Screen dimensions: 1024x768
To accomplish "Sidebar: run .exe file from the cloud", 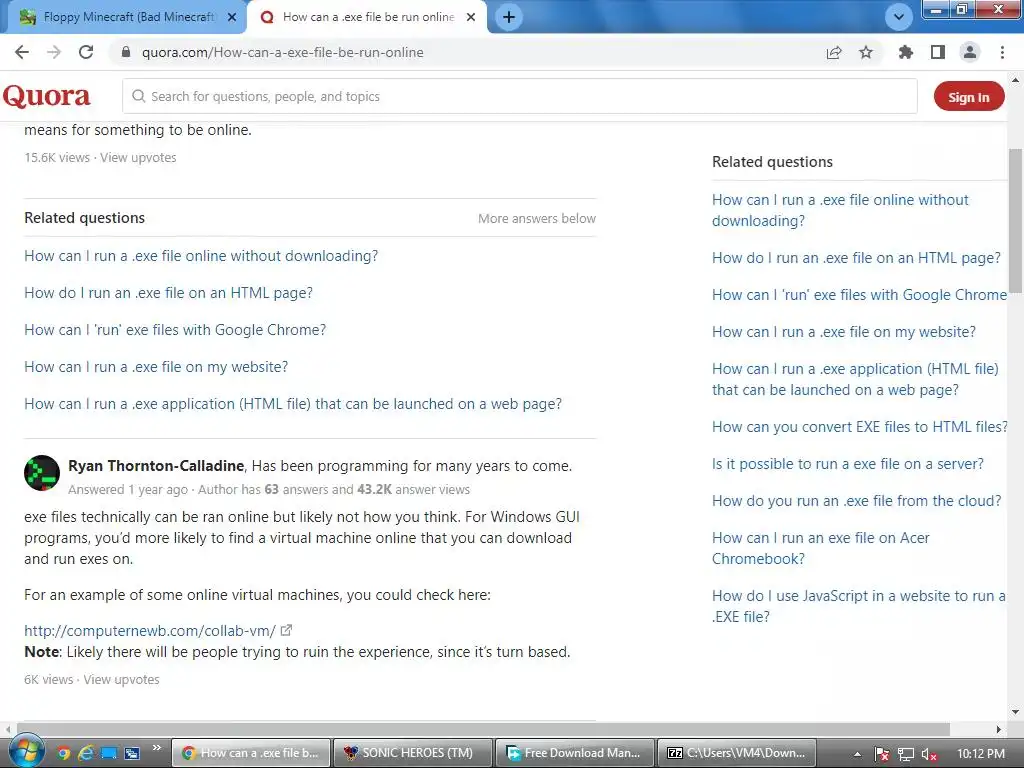I will point(856,501).
